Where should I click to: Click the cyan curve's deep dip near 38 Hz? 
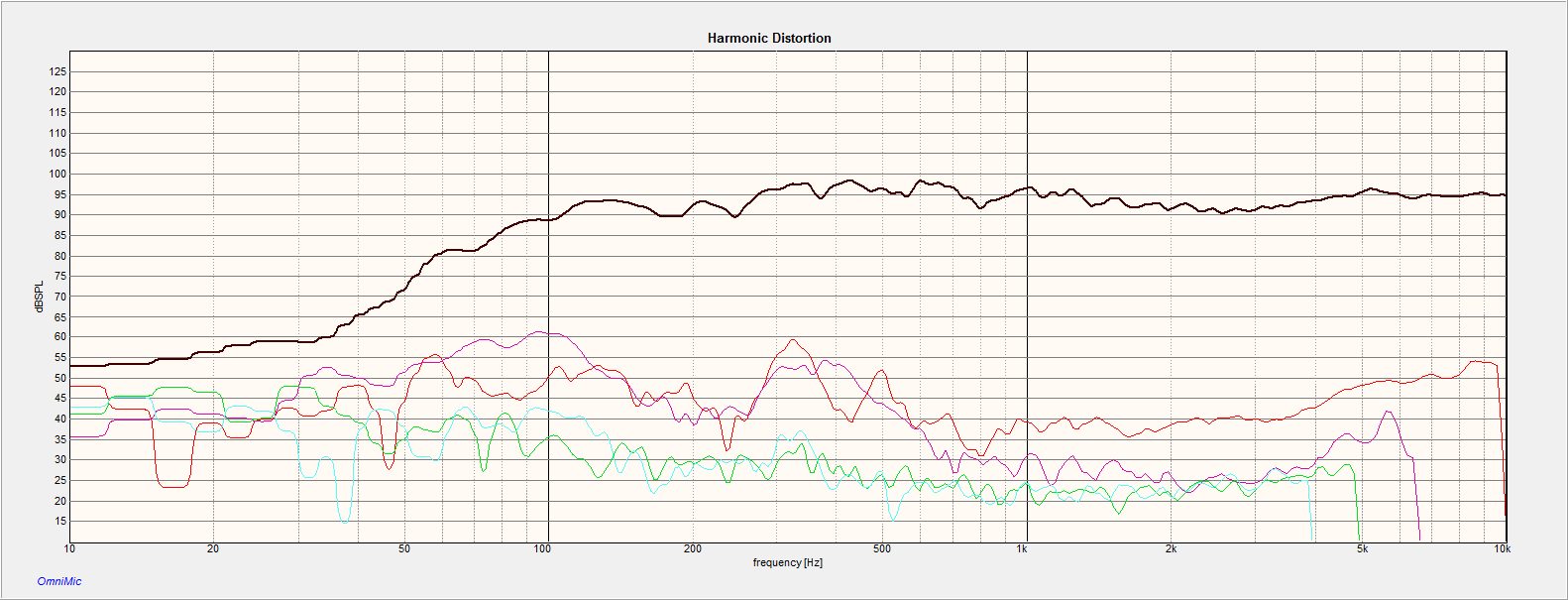(x=344, y=521)
